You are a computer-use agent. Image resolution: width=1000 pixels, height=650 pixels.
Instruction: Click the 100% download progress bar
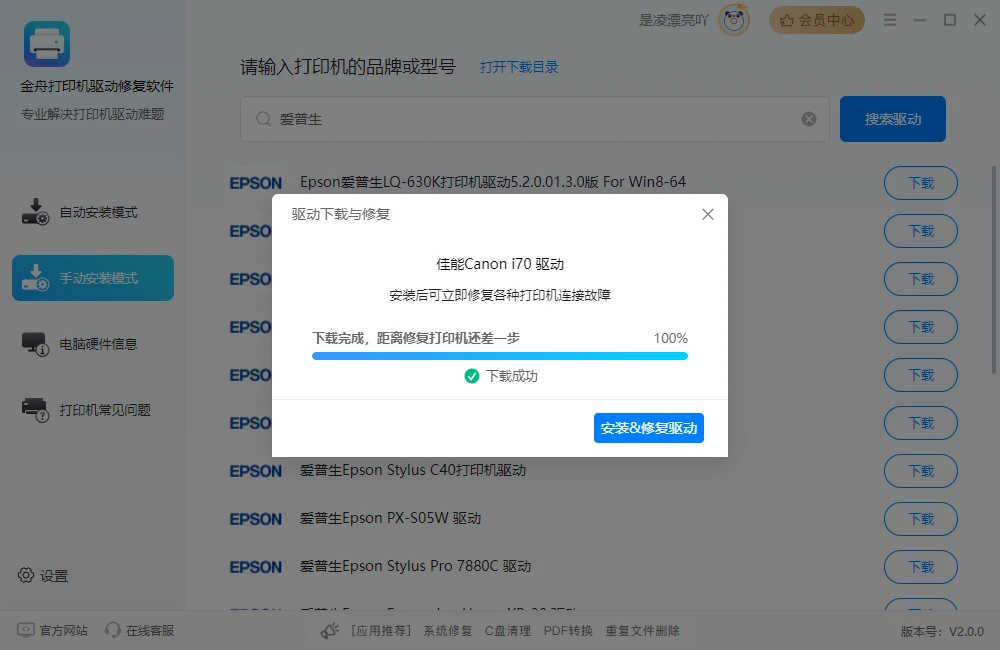(x=499, y=356)
